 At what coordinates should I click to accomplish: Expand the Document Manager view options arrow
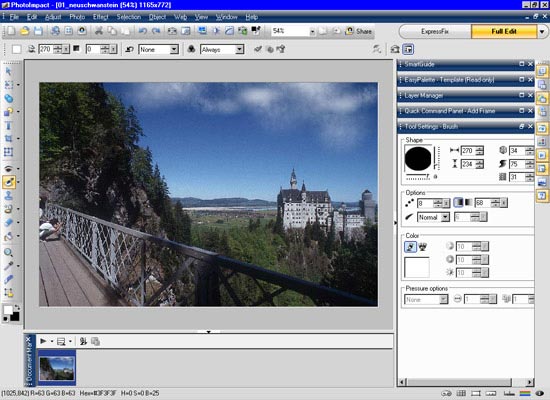(70, 341)
